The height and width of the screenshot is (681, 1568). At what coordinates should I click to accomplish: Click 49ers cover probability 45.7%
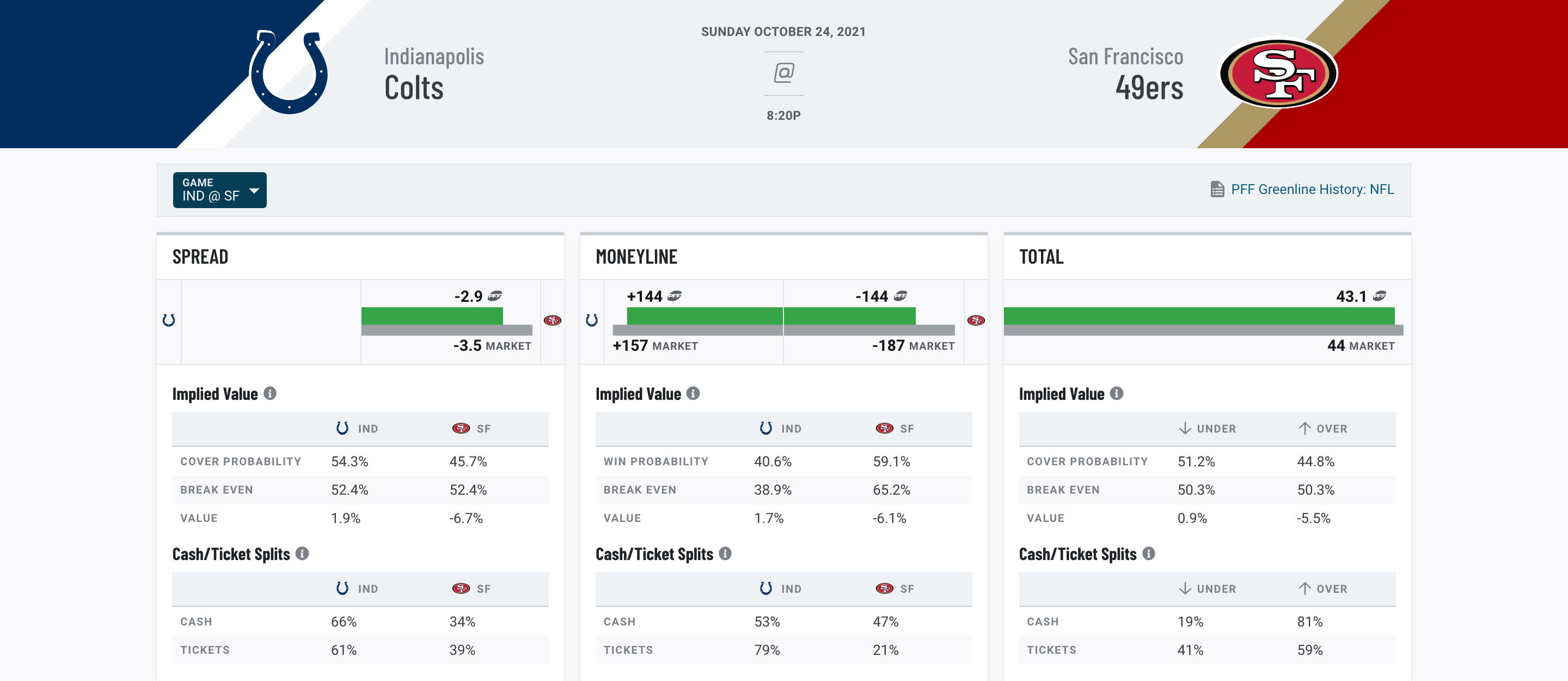(x=468, y=461)
